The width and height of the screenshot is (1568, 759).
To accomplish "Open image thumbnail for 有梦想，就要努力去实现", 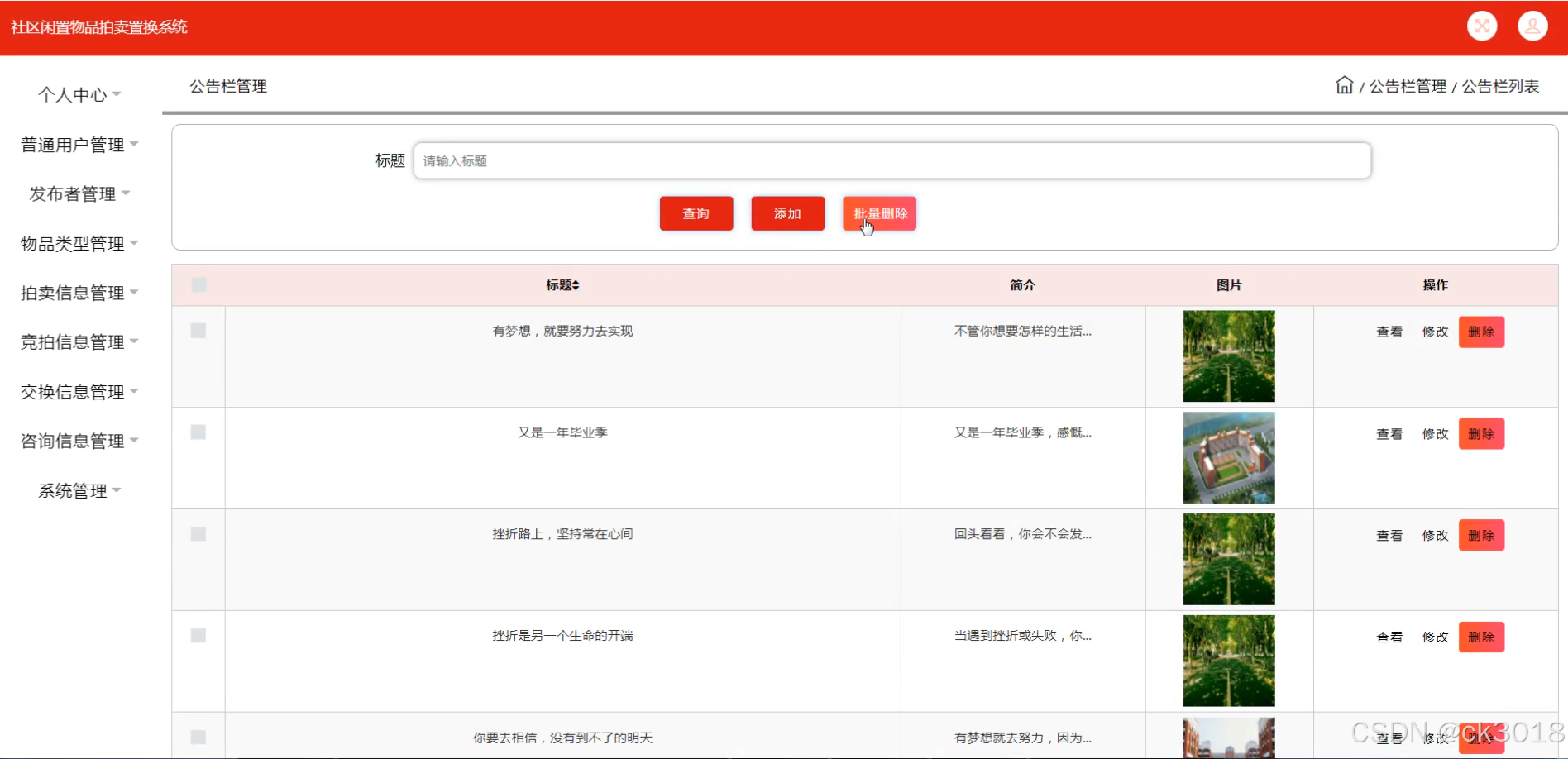I will tap(1229, 356).
